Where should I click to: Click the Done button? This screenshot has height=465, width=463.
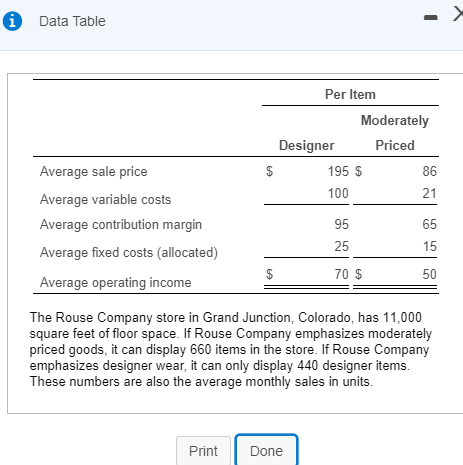point(266,451)
